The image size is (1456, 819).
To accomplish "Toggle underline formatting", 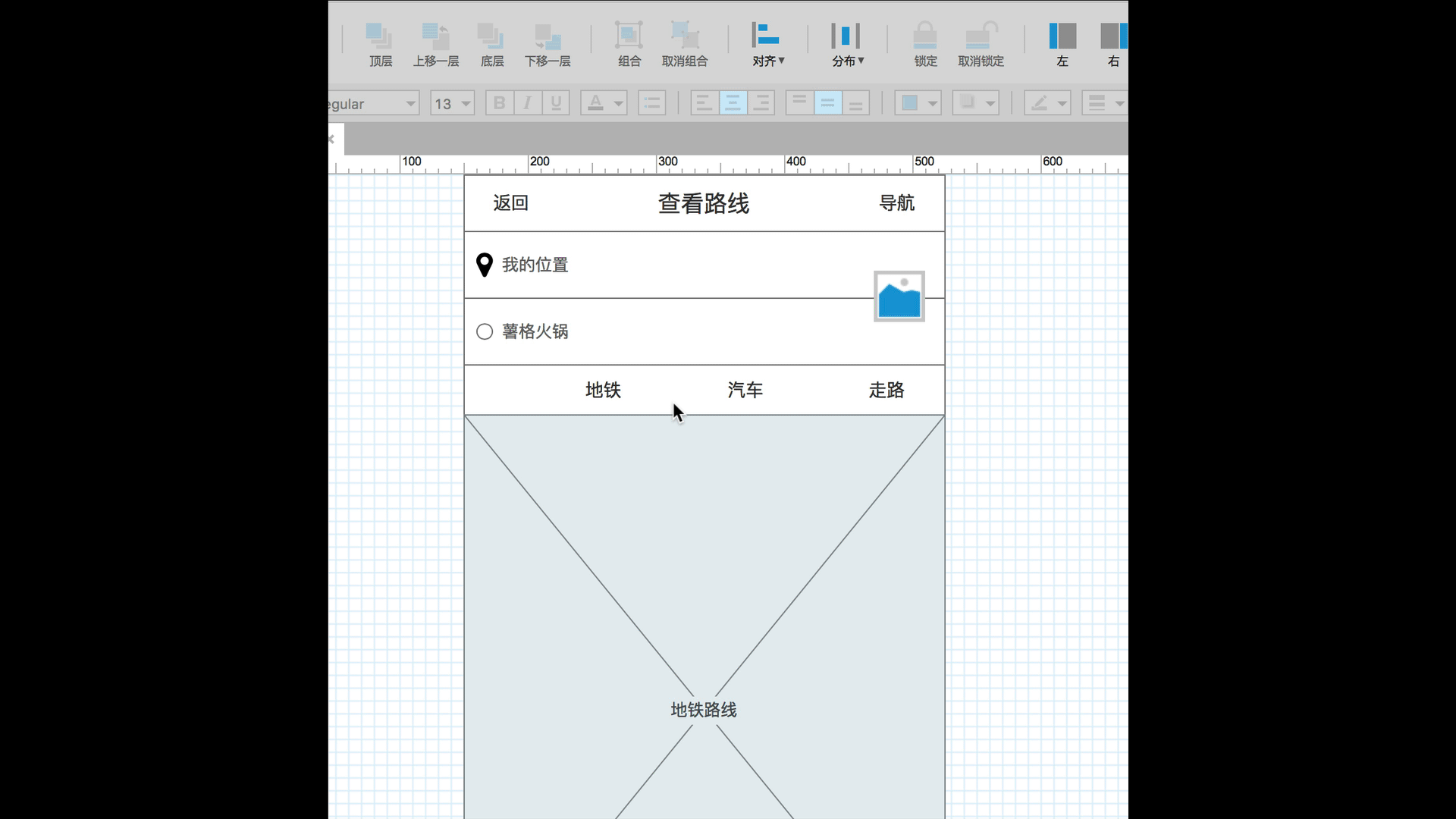I will pyautogui.click(x=556, y=103).
